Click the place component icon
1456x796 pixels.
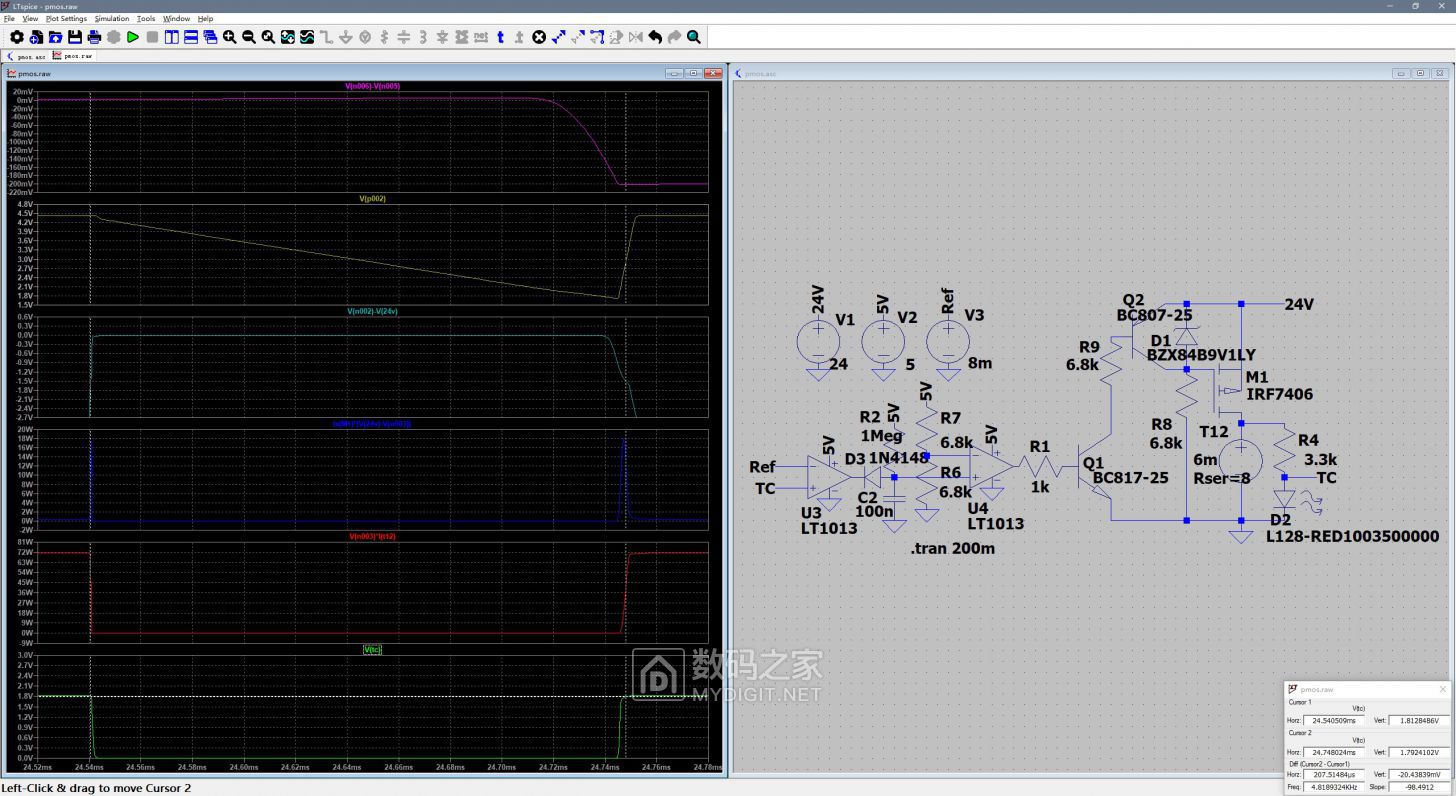click(x=461, y=37)
